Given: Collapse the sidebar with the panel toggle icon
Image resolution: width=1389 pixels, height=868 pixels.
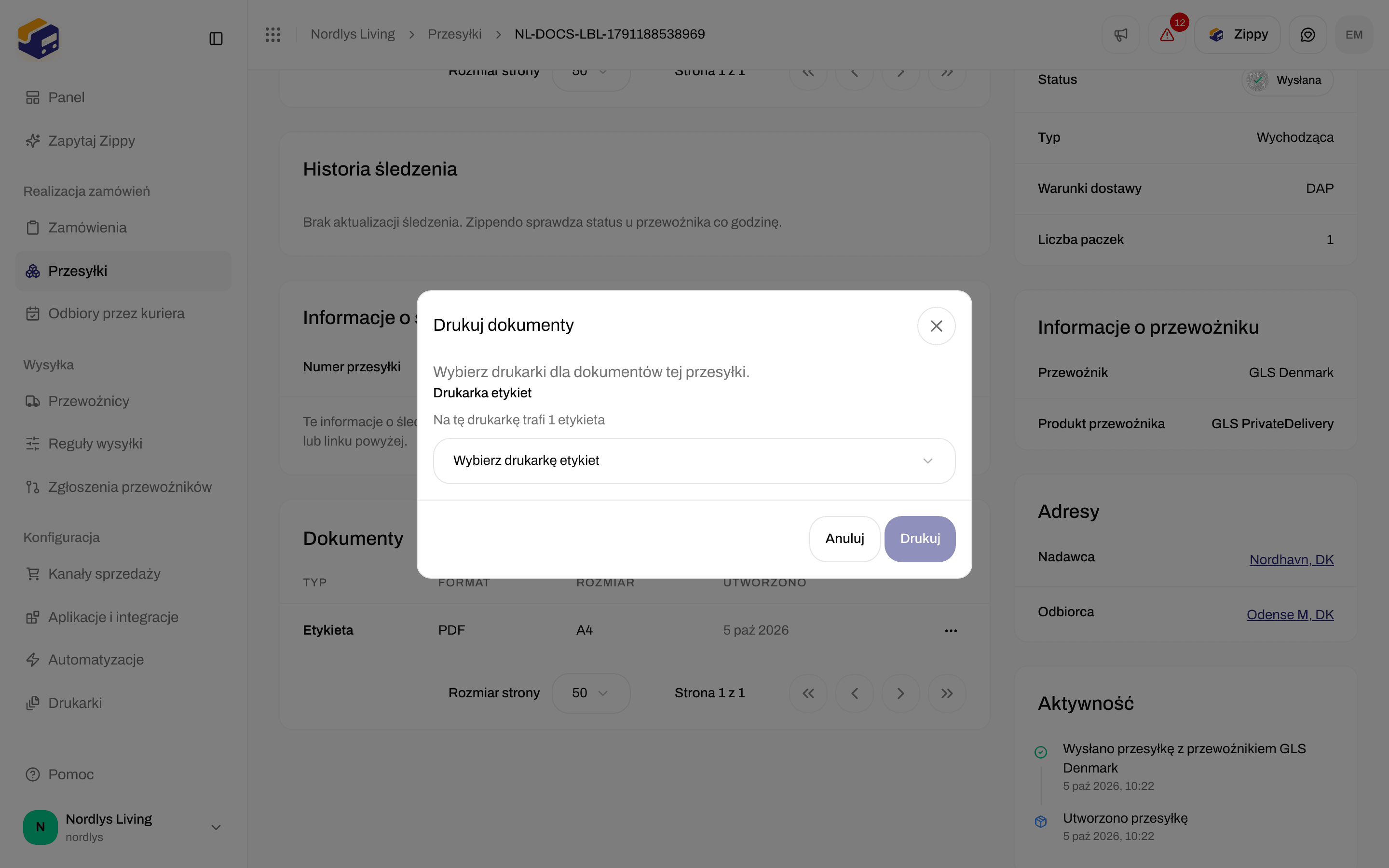Looking at the screenshot, I should pos(216,39).
